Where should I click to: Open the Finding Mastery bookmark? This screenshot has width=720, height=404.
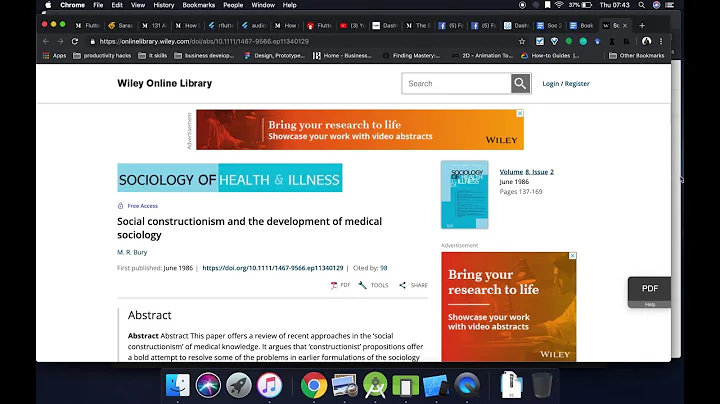[411, 56]
